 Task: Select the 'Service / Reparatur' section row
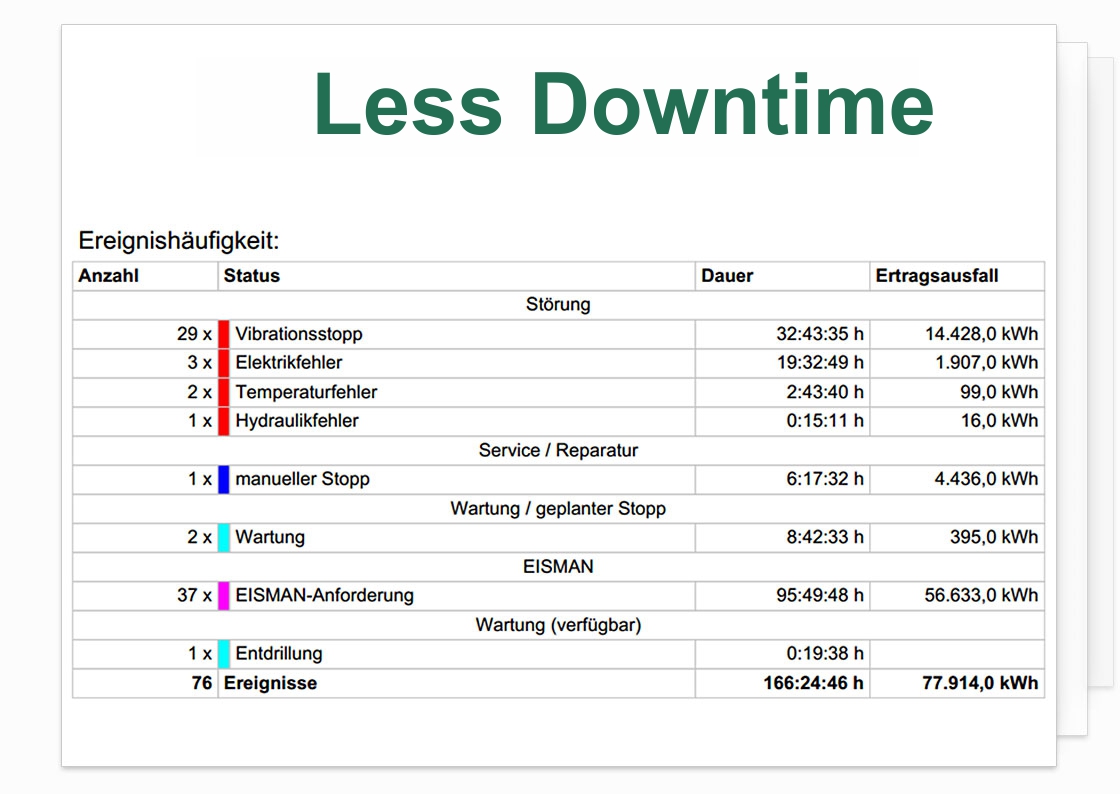coord(558,451)
